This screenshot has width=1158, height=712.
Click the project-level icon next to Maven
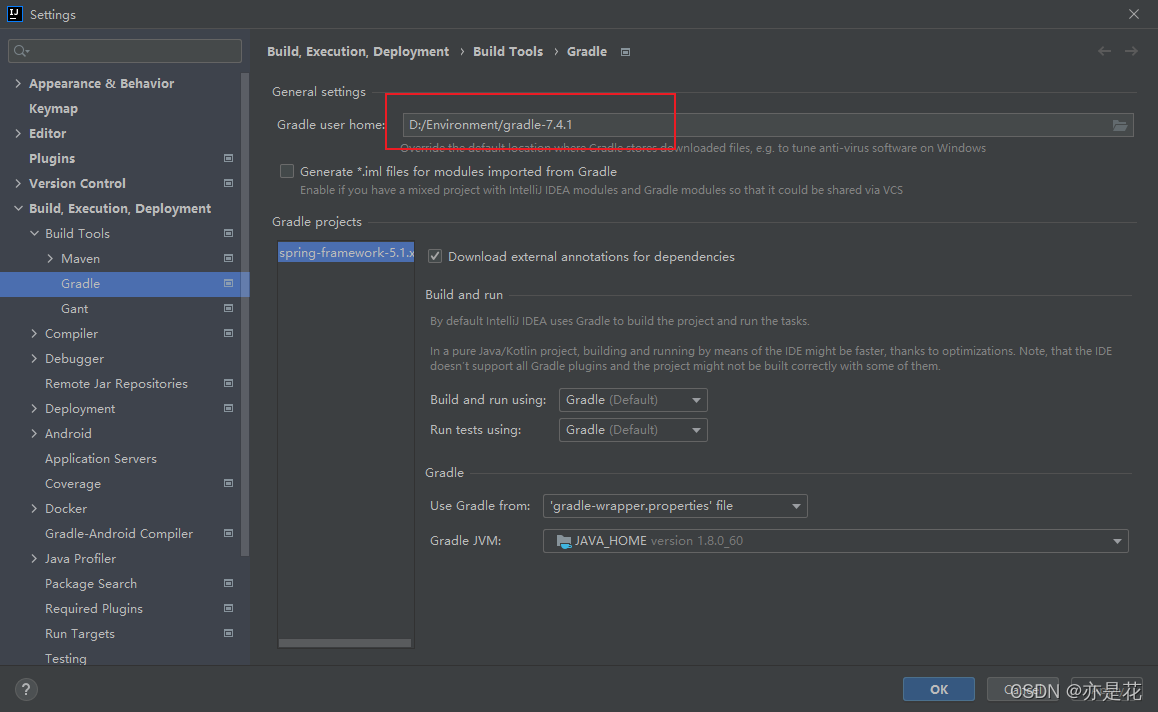(x=228, y=259)
